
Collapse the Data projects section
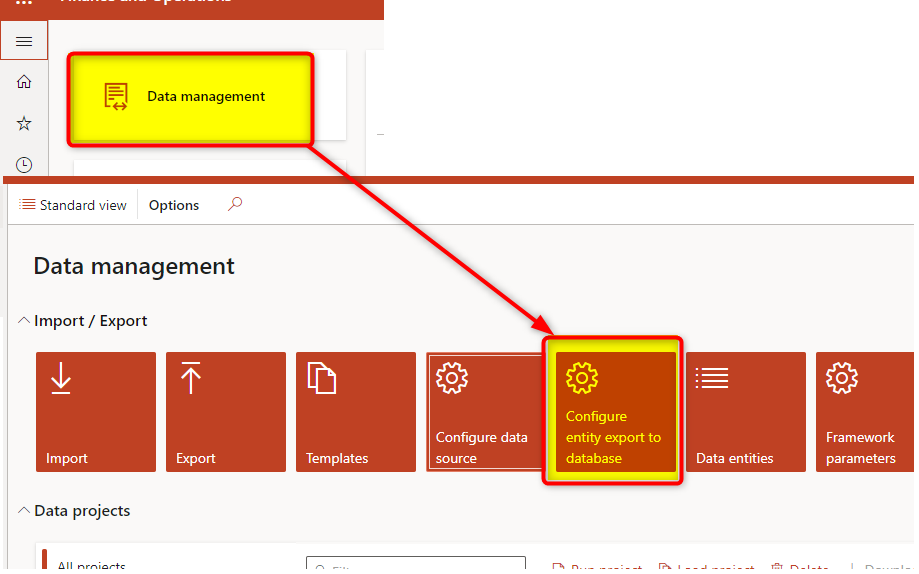click(x=23, y=511)
